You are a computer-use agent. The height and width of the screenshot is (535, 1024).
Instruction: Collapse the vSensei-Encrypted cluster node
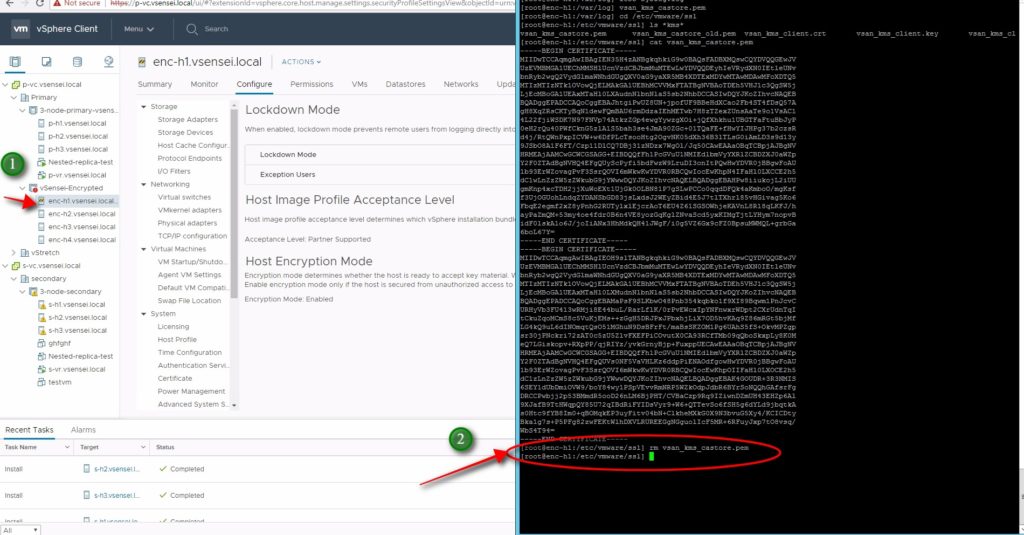click(x=24, y=187)
